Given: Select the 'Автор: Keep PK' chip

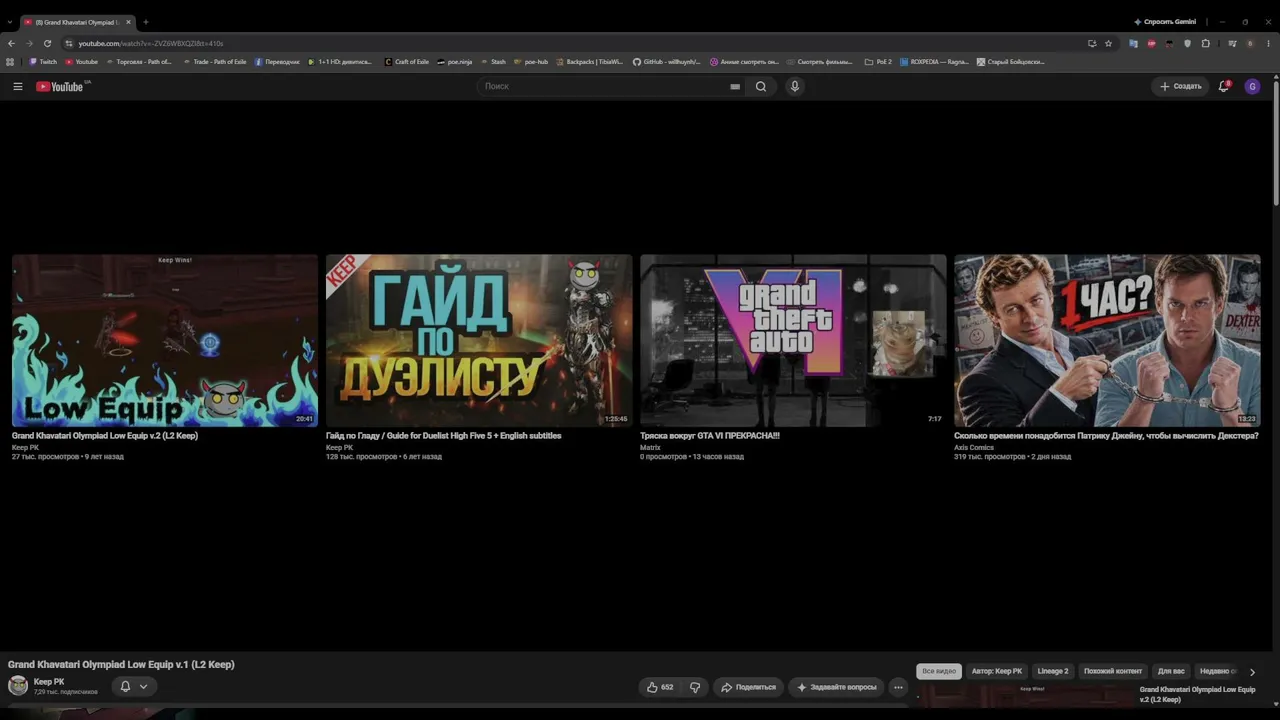Looking at the screenshot, I should point(997,671).
